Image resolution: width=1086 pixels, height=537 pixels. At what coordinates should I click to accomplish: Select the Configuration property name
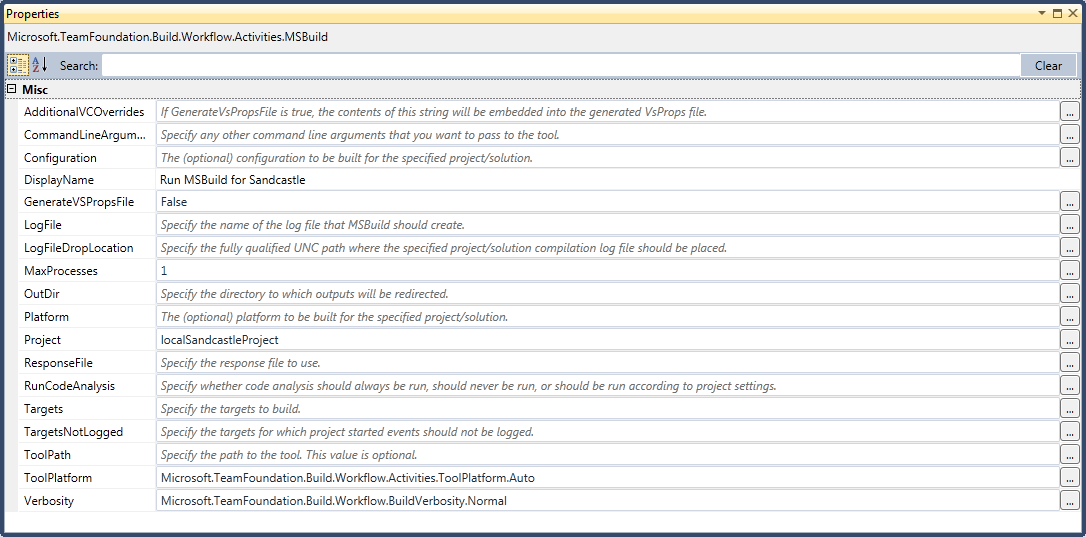coord(60,157)
